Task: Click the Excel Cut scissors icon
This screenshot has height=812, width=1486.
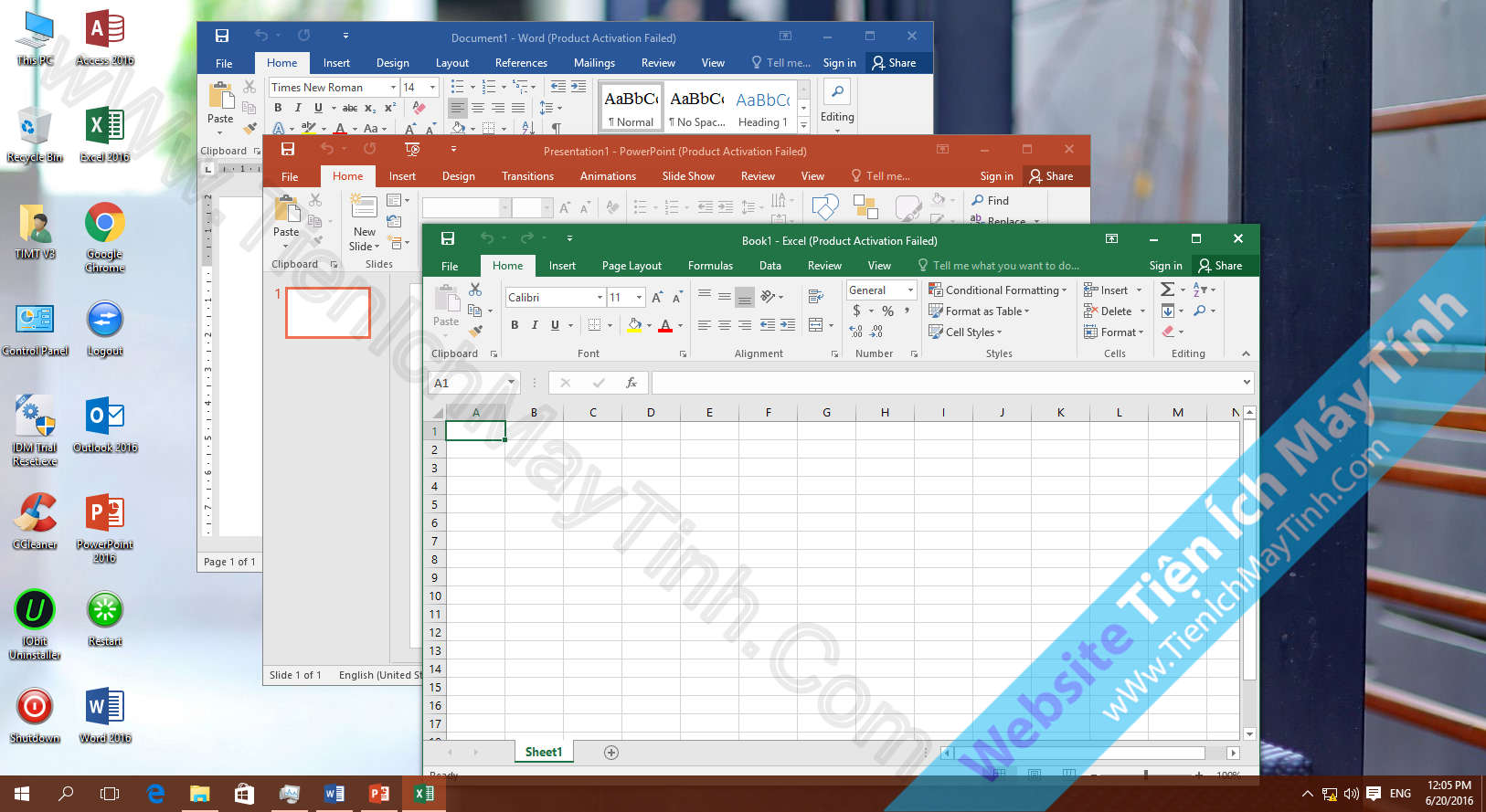Action: 475,290
